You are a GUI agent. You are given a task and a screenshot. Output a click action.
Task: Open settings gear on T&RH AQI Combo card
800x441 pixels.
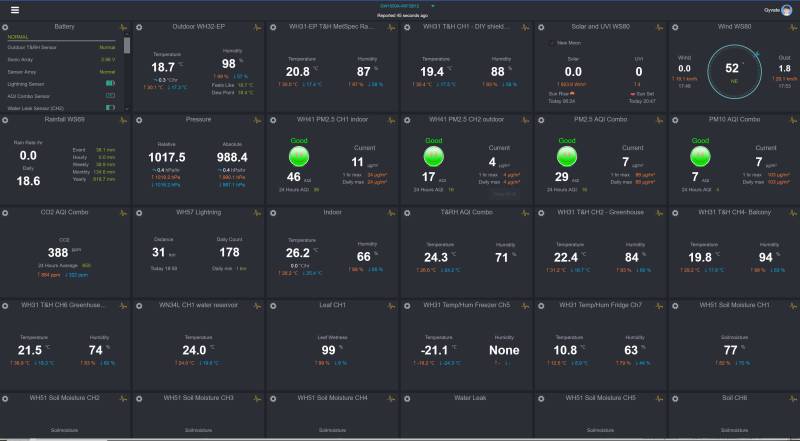(407, 213)
